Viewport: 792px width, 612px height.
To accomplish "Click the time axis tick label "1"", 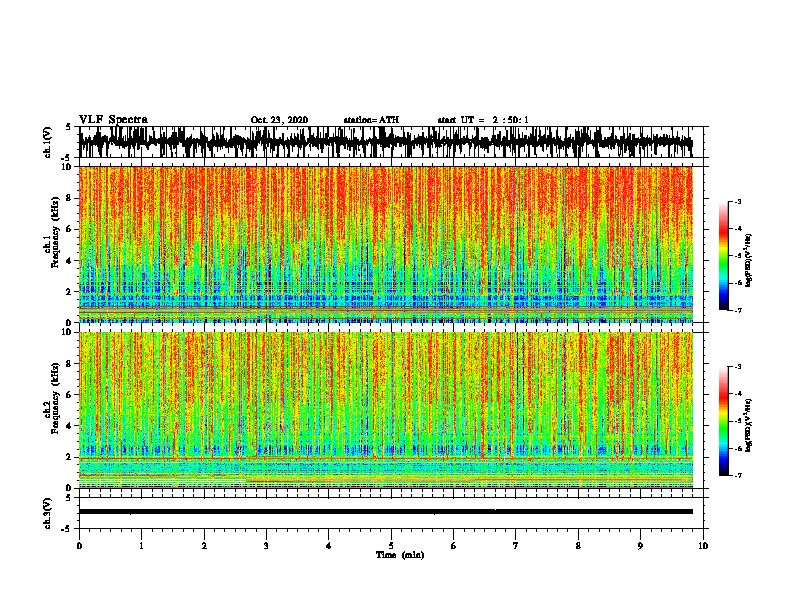I will pyautogui.click(x=141, y=546).
